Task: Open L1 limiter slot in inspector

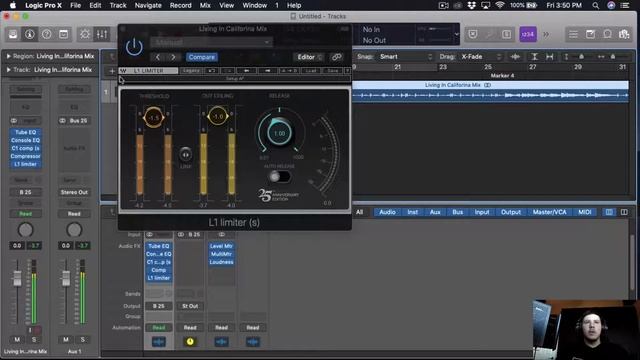Action: point(25,164)
